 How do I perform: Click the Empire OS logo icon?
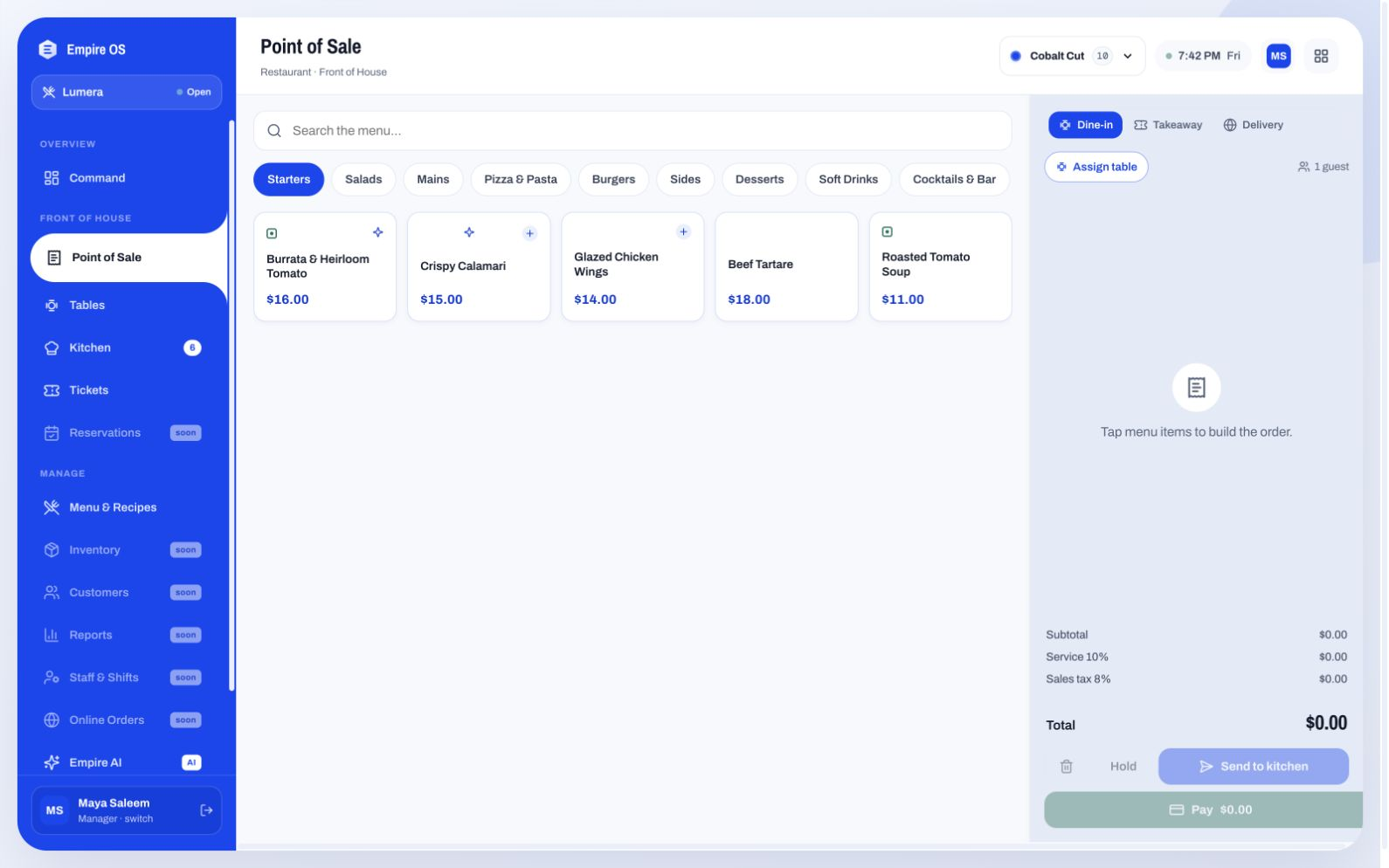[48, 50]
